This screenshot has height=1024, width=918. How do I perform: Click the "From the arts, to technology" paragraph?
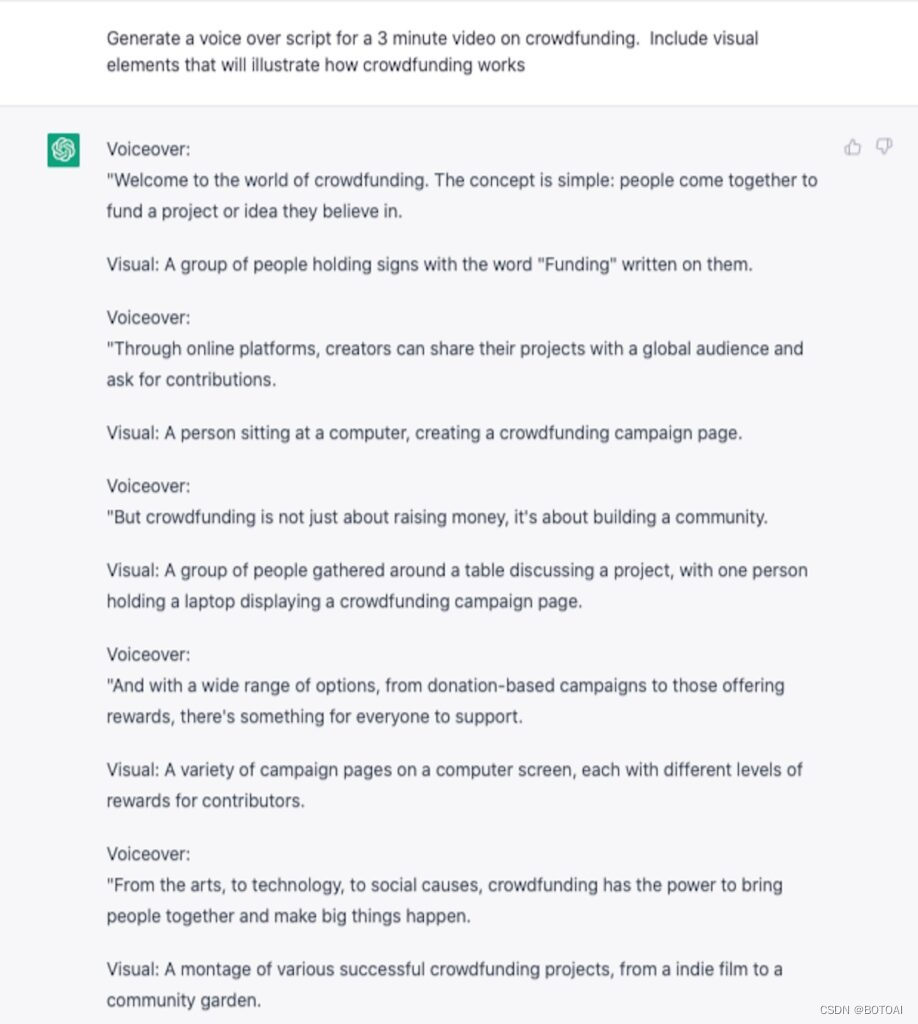pyautogui.click(x=444, y=901)
